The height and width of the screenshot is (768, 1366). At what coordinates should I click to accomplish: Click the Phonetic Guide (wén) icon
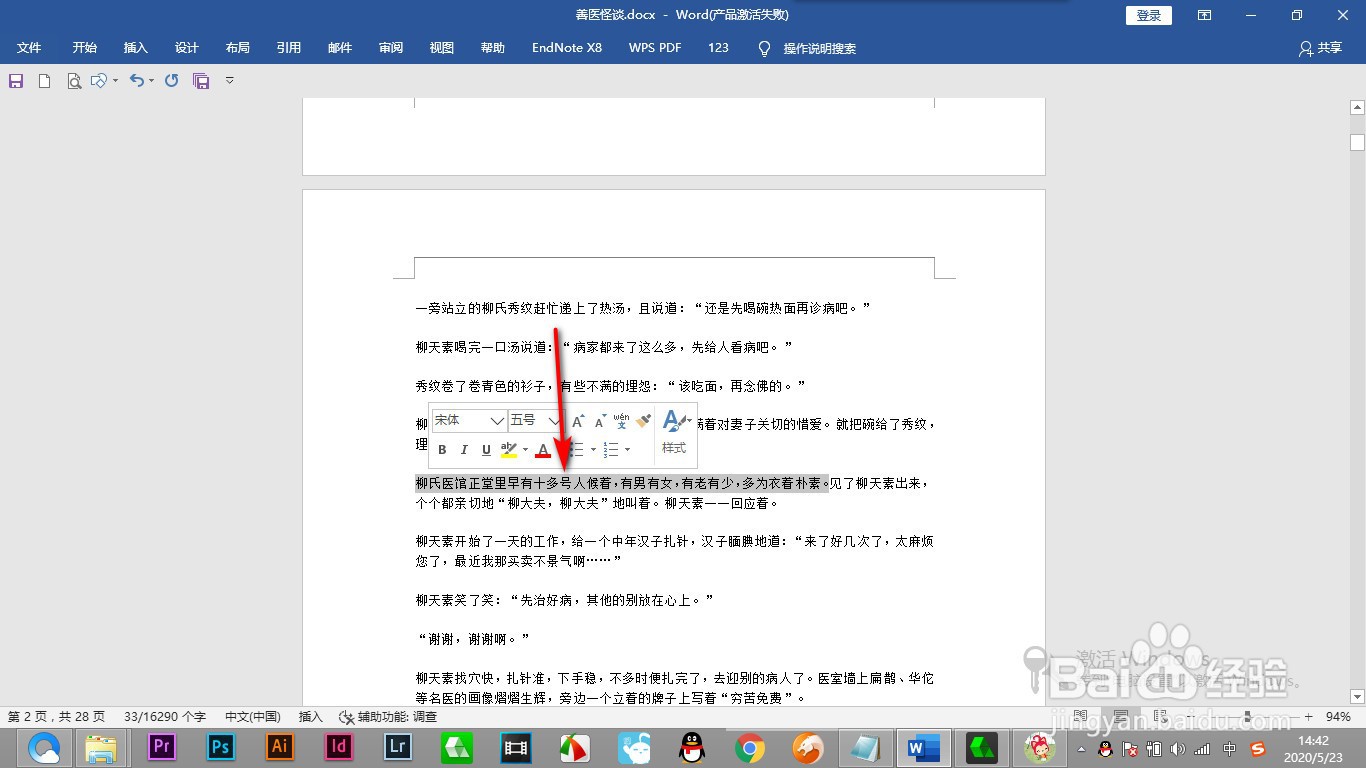pyautogui.click(x=620, y=420)
